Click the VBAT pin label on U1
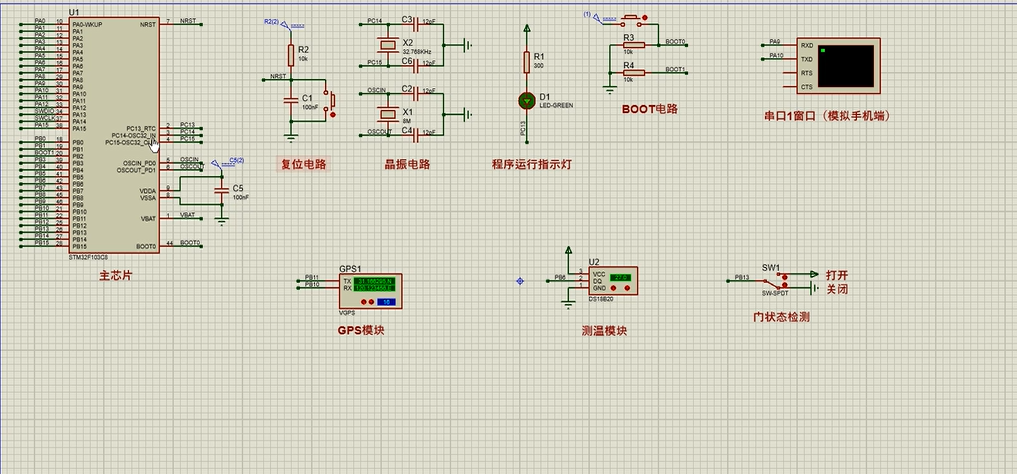1017x474 pixels. click(x=149, y=219)
